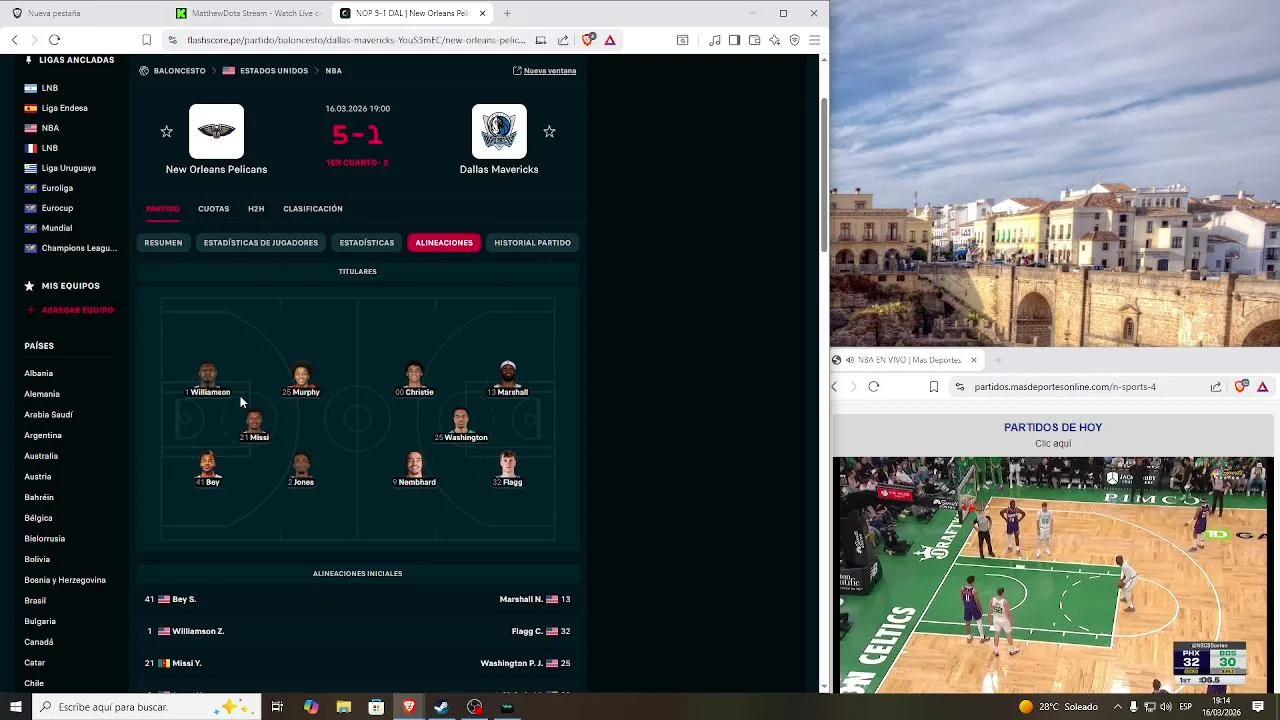1280x720 pixels.
Task: Show the RESUMEN sub-tab
Action: pos(163,243)
